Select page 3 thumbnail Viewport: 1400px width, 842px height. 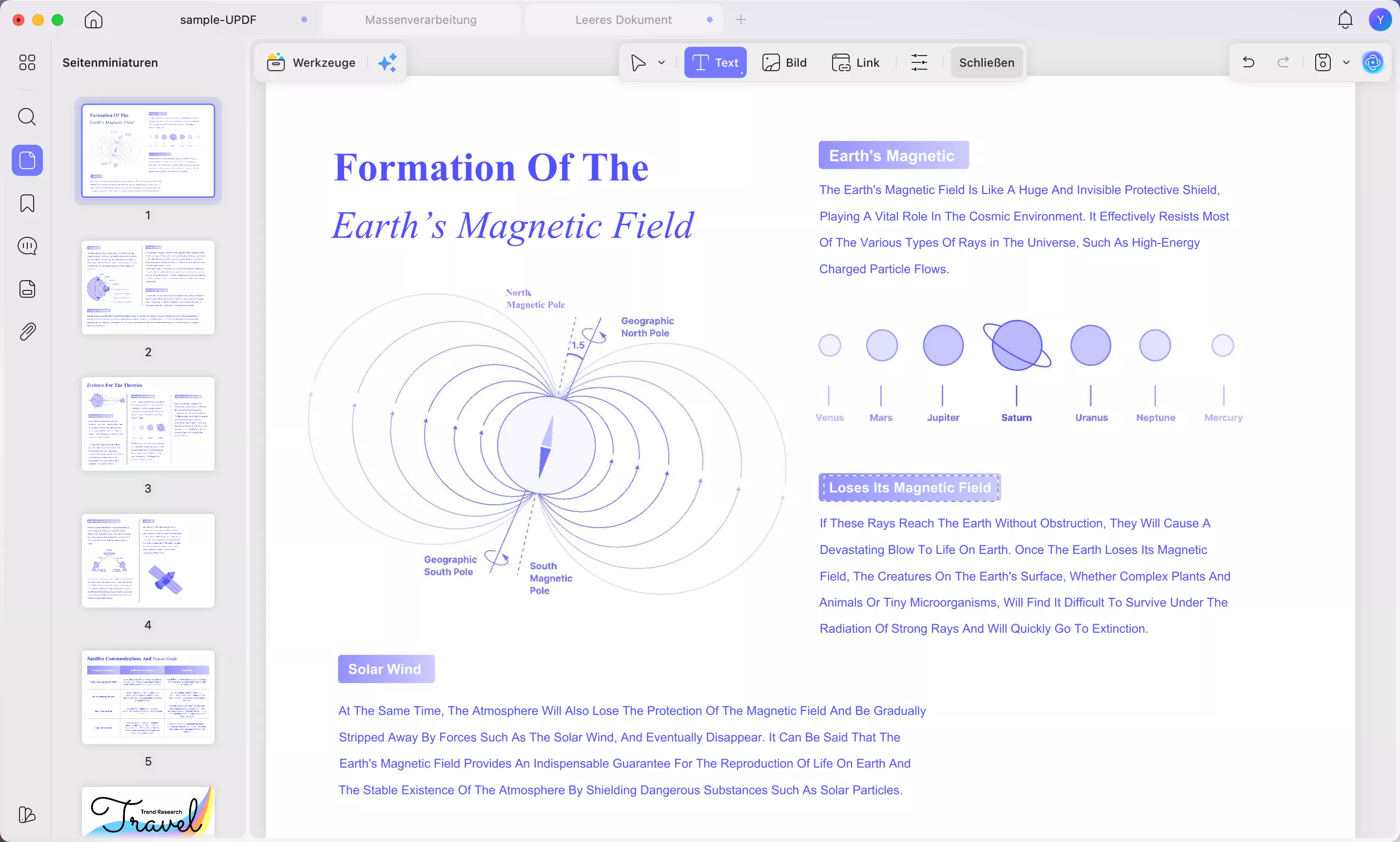click(148, 424)
